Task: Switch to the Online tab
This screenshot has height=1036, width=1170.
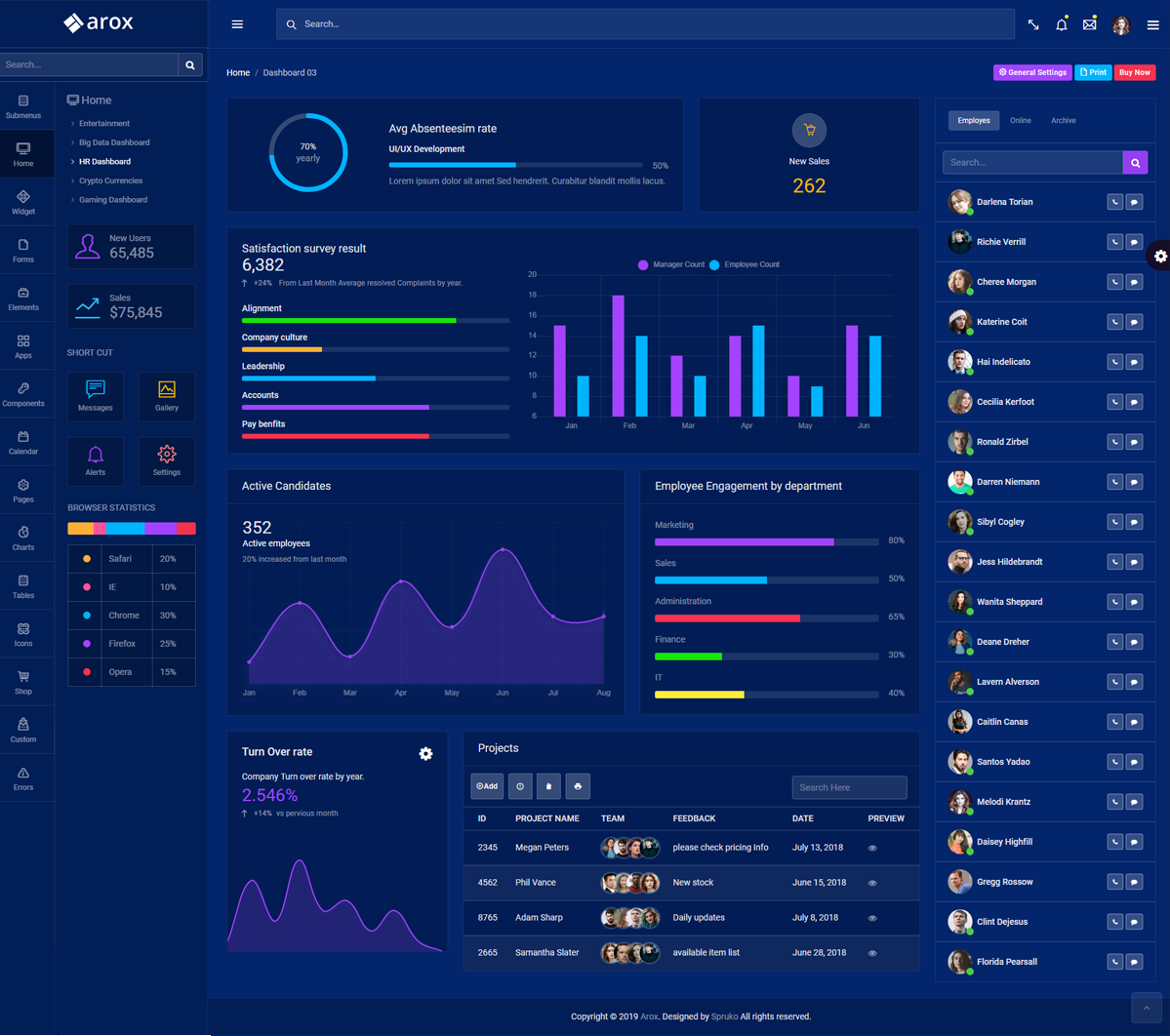Action: [1021, 121]
